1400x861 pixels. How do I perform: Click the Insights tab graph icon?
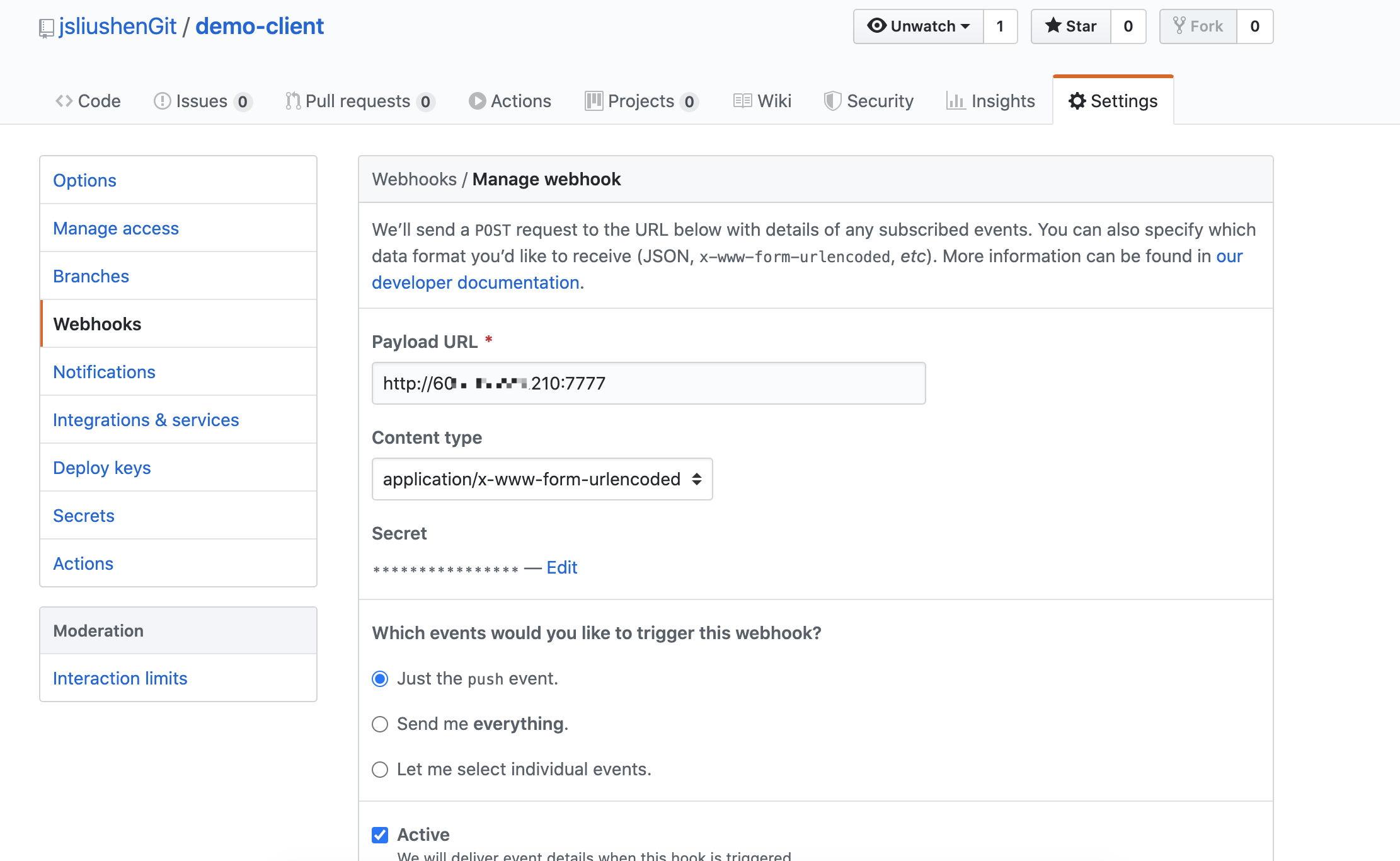[x=955, y=101]
